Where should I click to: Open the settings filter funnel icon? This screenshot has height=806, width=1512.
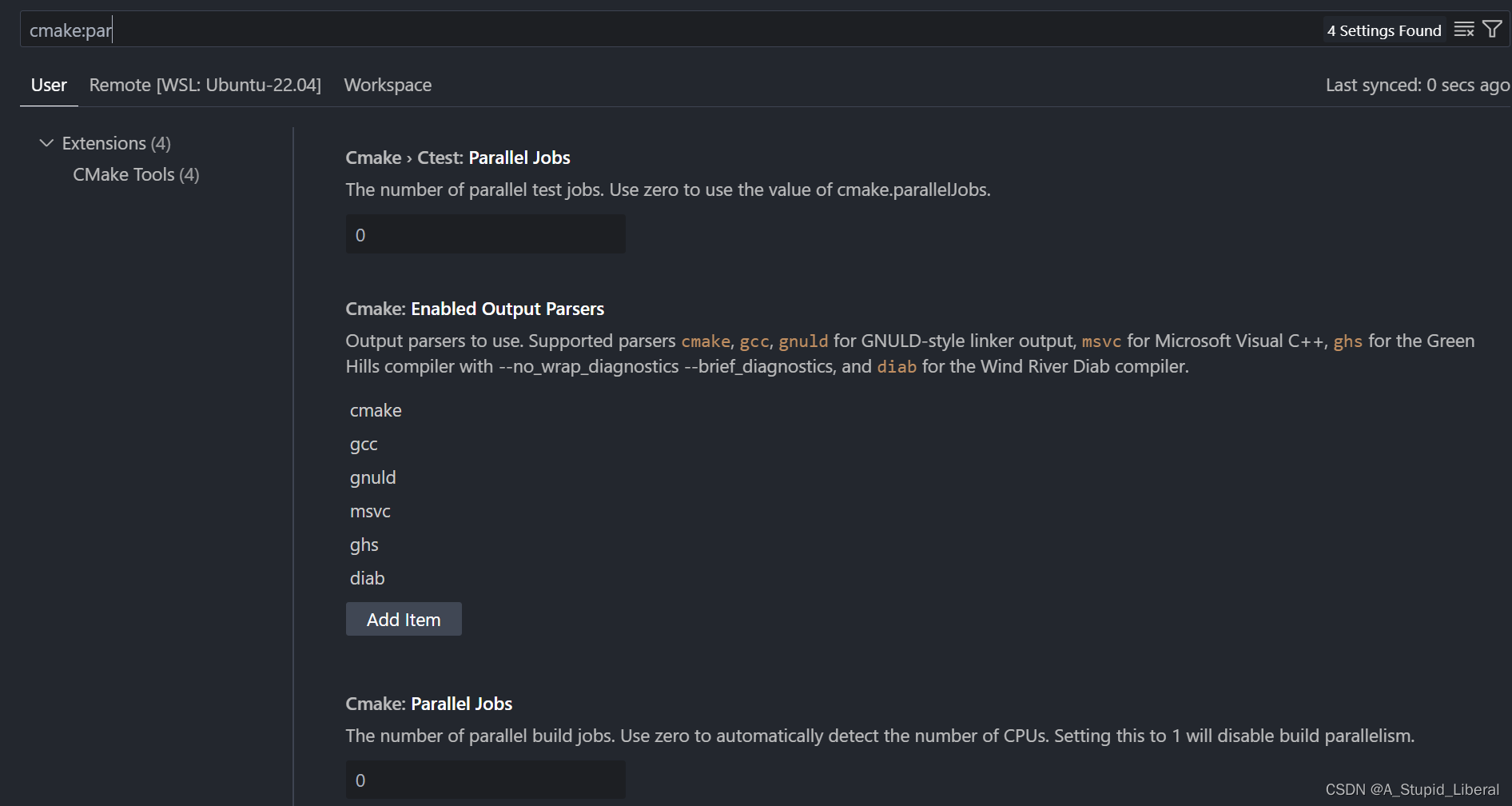pyautogui.click(x=1492, y=30)
